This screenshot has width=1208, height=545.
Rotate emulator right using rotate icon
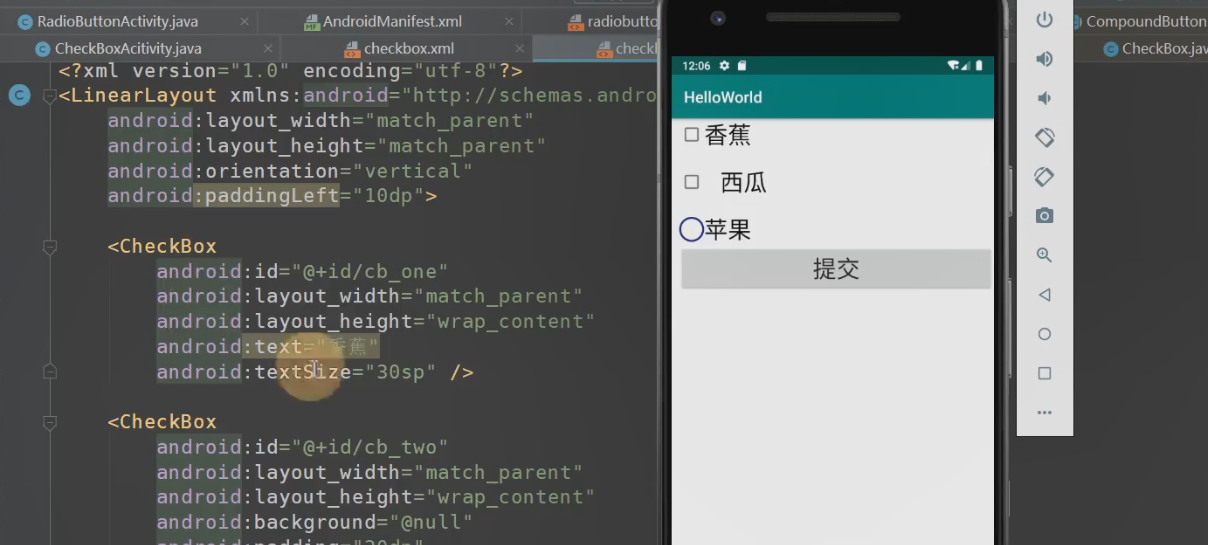1044,177
